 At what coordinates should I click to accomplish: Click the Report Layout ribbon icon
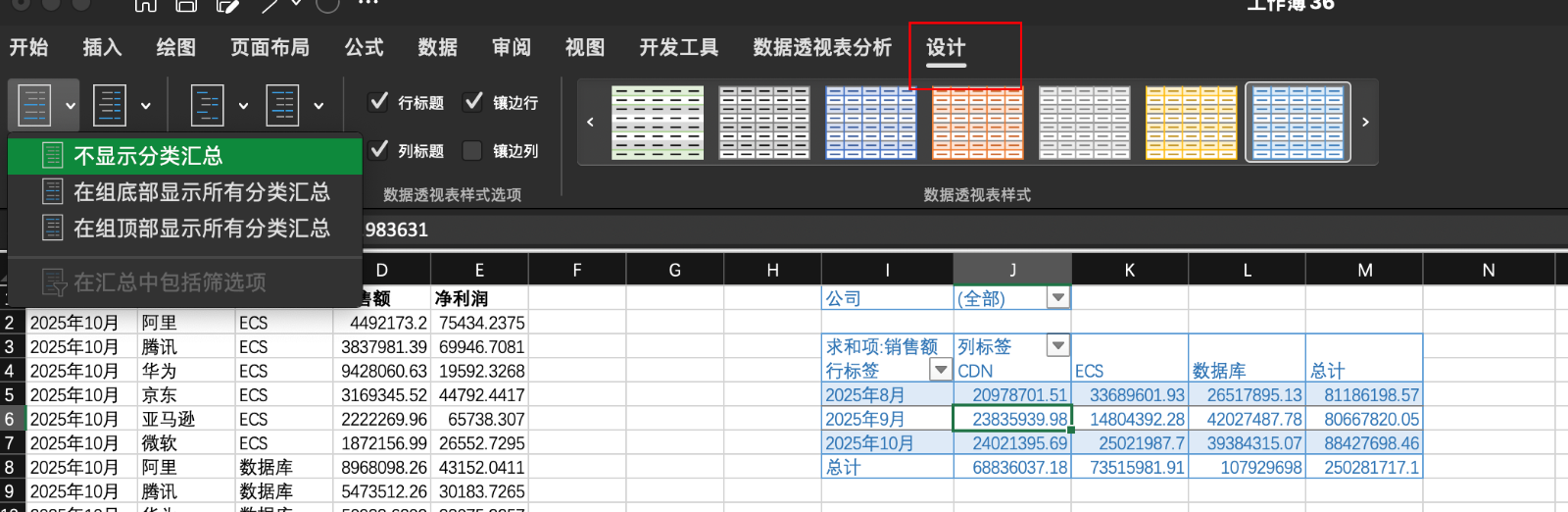207,105
